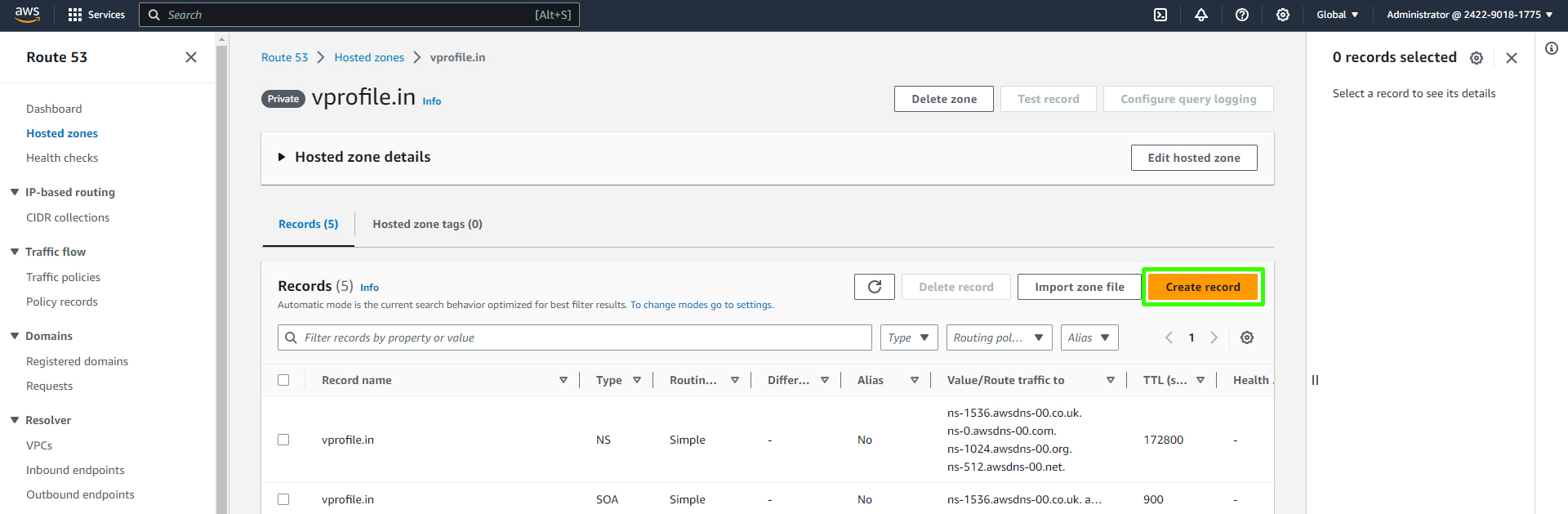Screen dimensions: 1568x514
Task: Click the info circle icon at far right
Action: tap(1552, 48)
